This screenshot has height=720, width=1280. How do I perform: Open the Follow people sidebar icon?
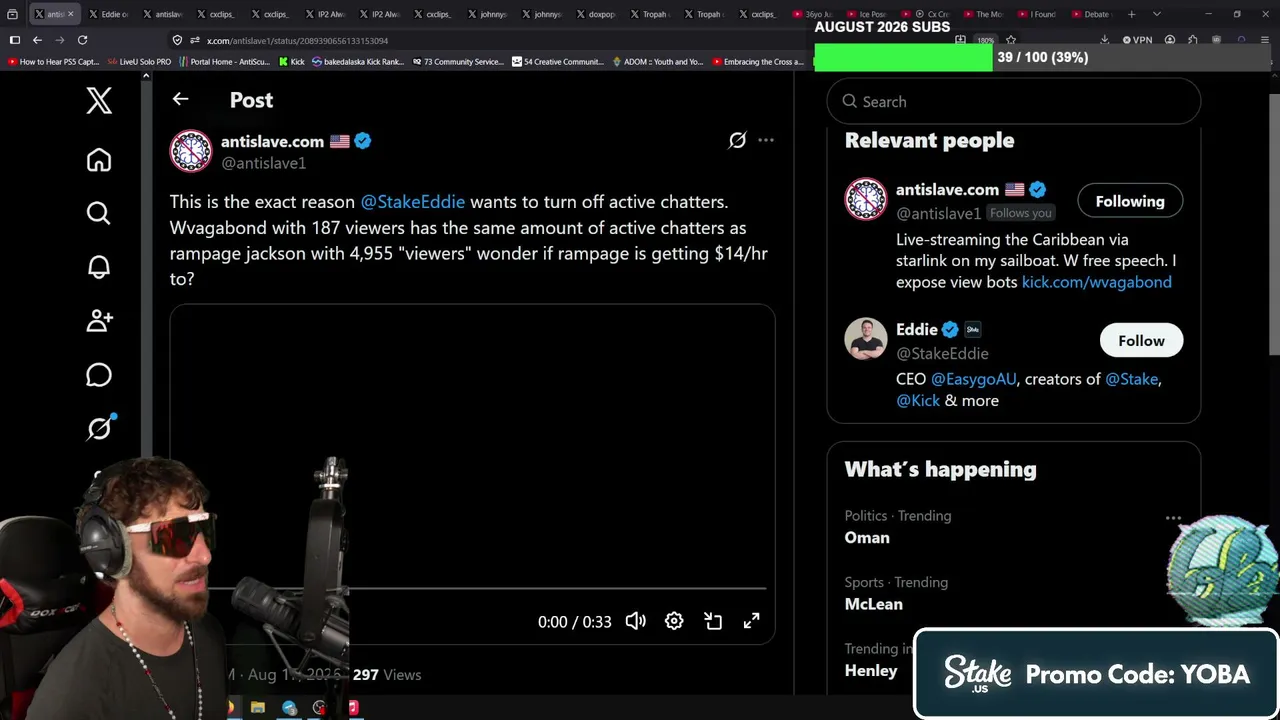[99, 321]
